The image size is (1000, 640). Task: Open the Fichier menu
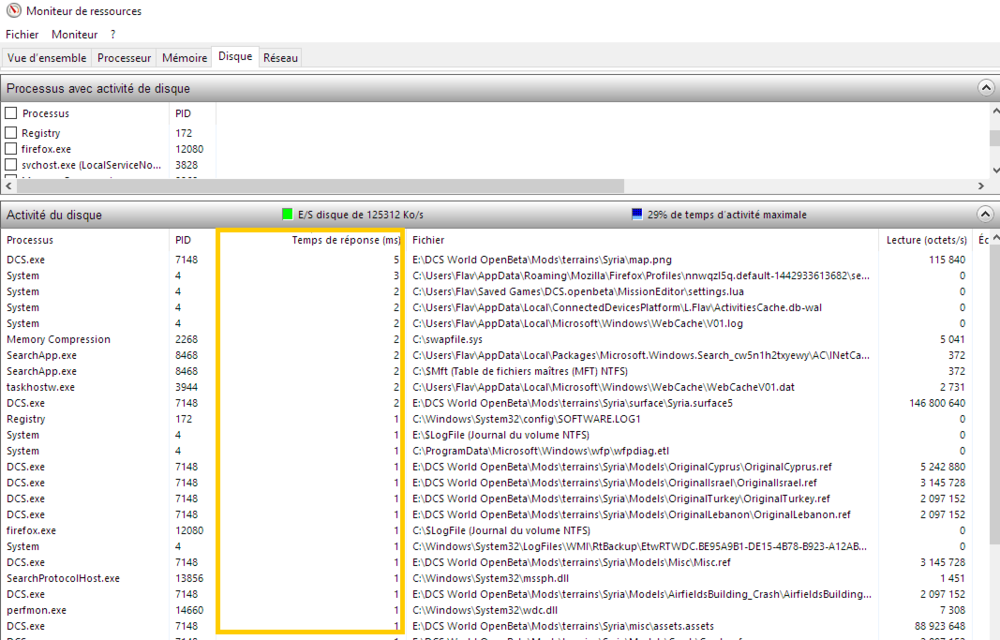(22, 34)
